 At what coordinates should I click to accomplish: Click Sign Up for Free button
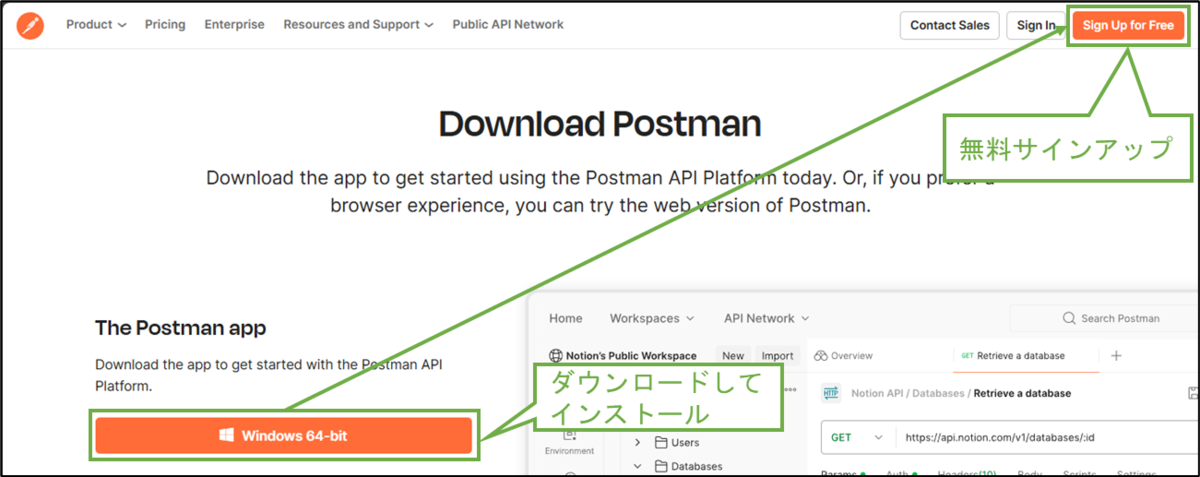pyautogui.click(x=1128, y=26)
